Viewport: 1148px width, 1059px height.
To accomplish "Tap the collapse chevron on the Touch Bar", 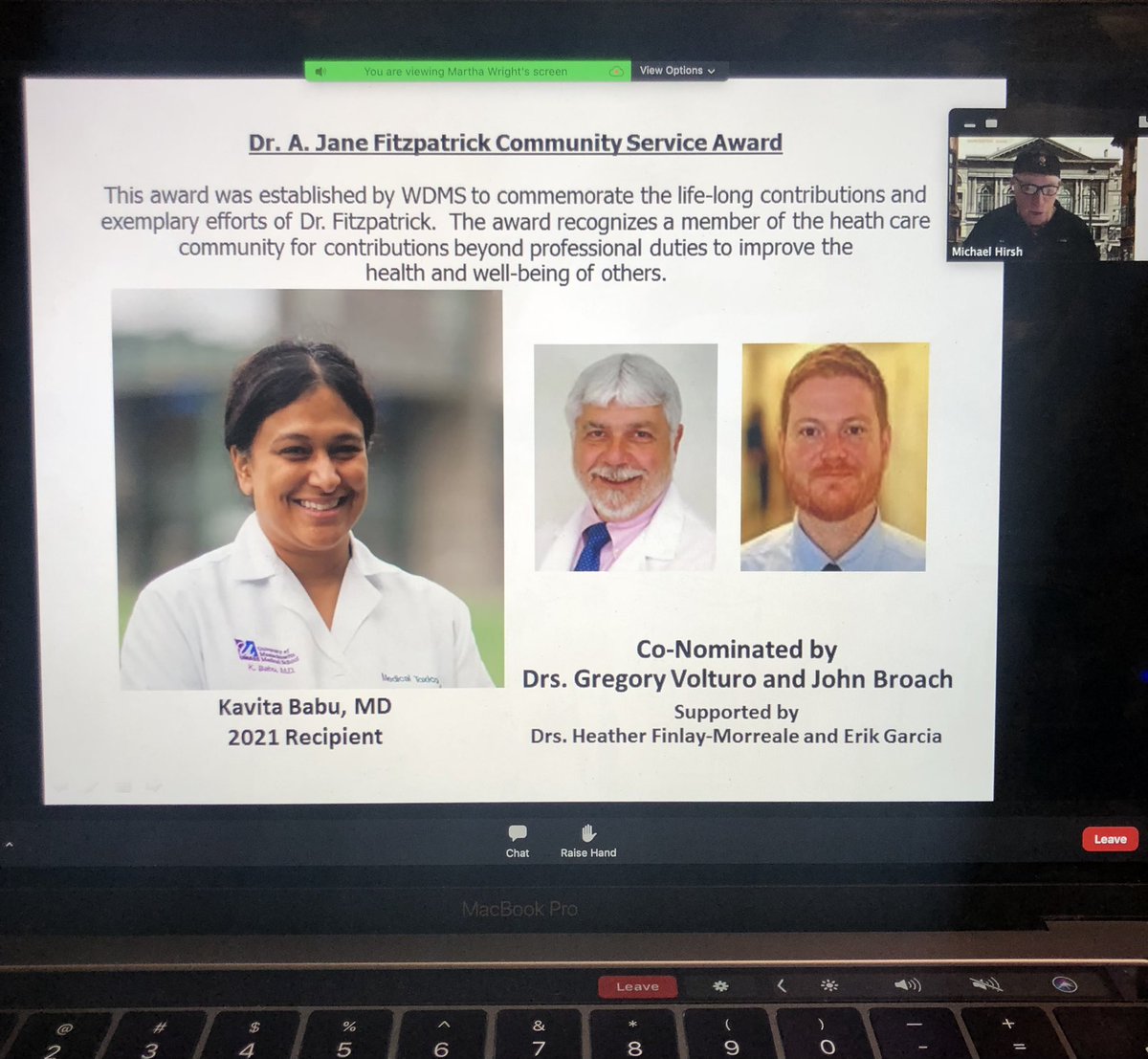I will 782,985.
